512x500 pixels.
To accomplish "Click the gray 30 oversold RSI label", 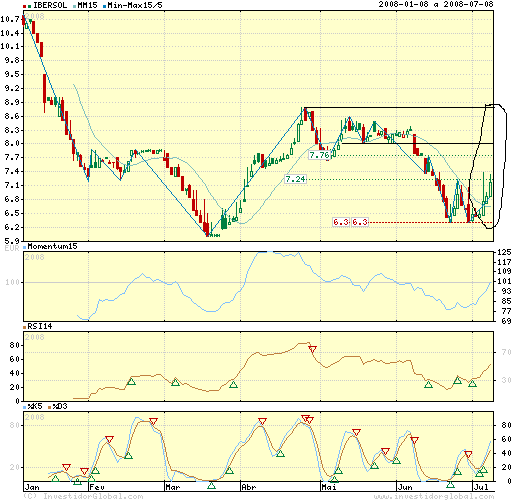I will 506,380.
